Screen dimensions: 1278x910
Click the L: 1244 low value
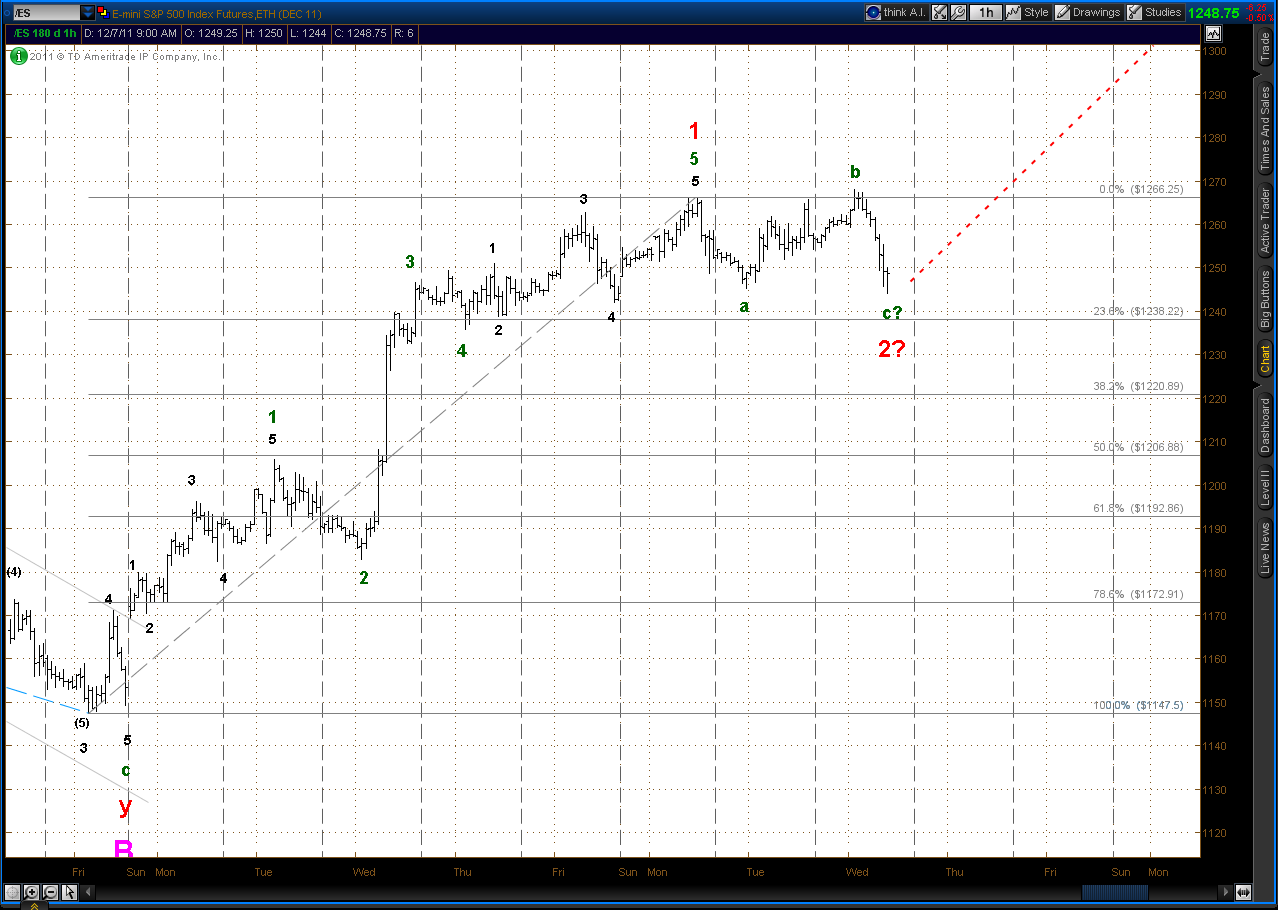coord(308,33)
